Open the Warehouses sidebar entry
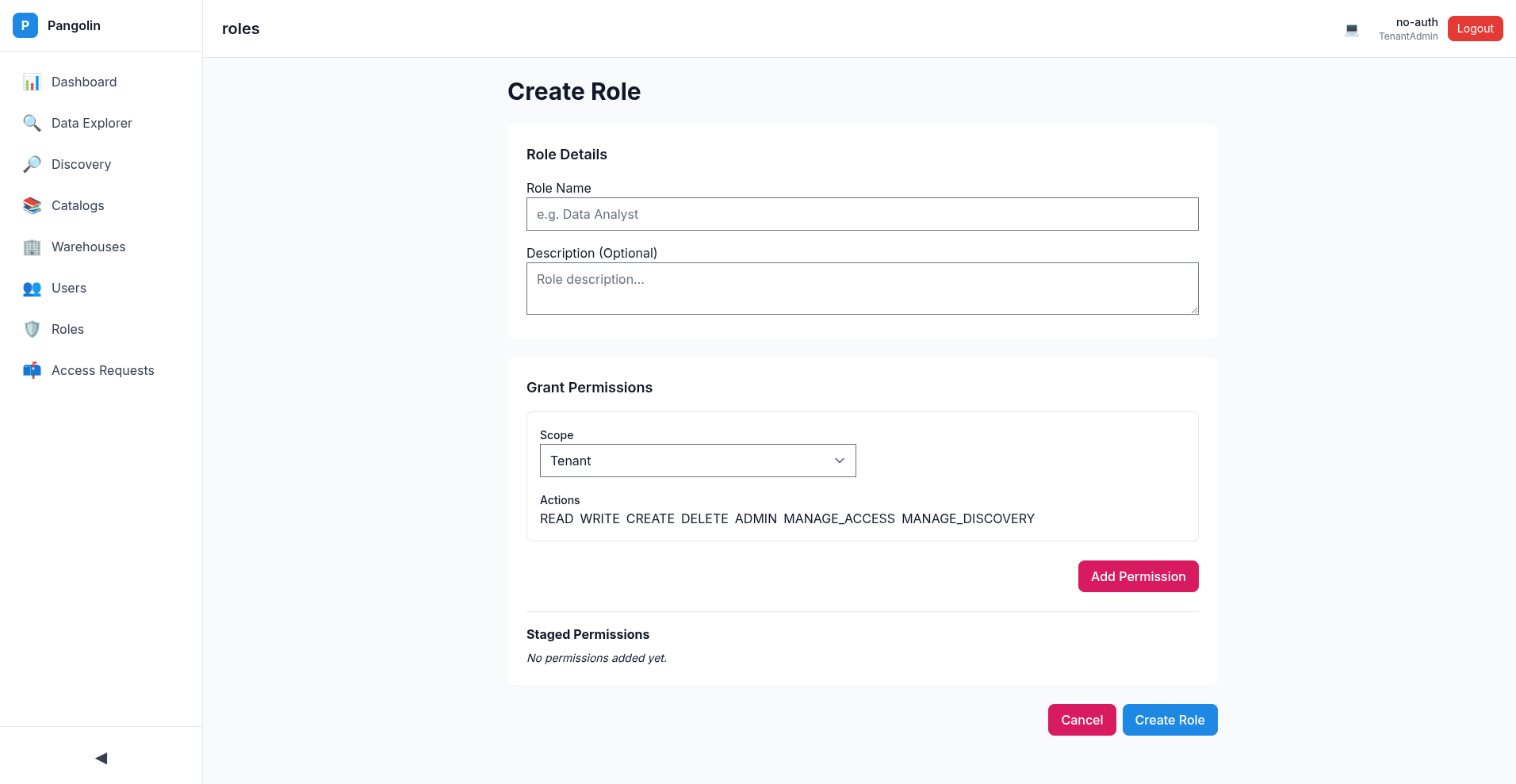The image size is (1516, 784). coord(88,247)
